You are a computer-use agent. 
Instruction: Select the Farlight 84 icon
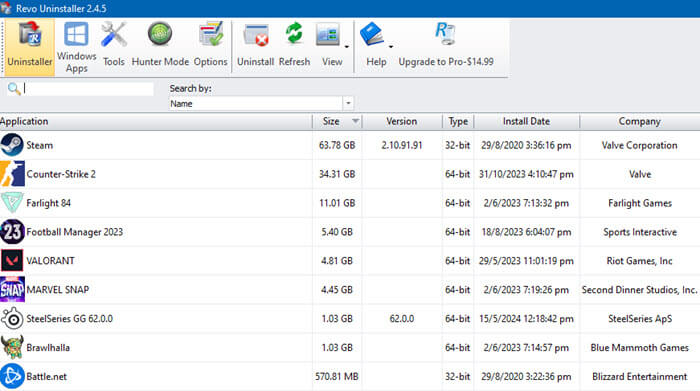click(x=12, y=203)
